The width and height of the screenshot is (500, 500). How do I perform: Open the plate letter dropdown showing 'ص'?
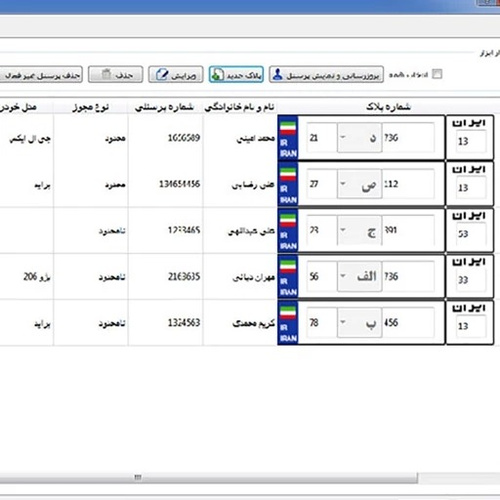coord(360,184)
